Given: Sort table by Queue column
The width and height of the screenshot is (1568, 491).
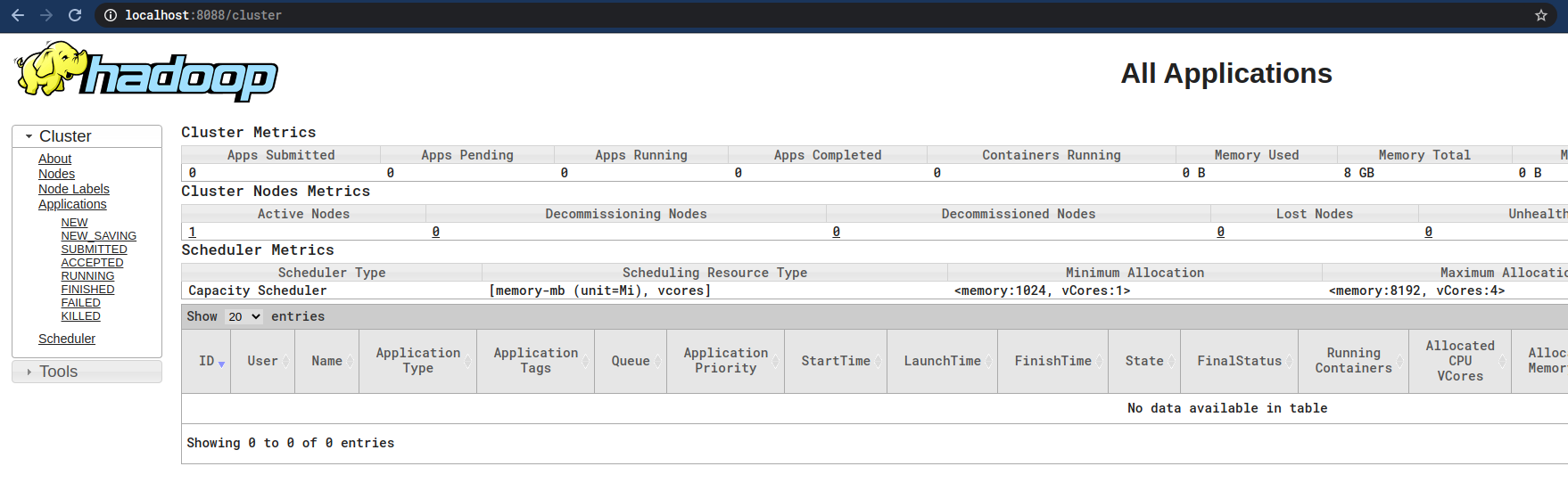Looking at the screenshot, I should pyautogui.click(x=631, y=361).
